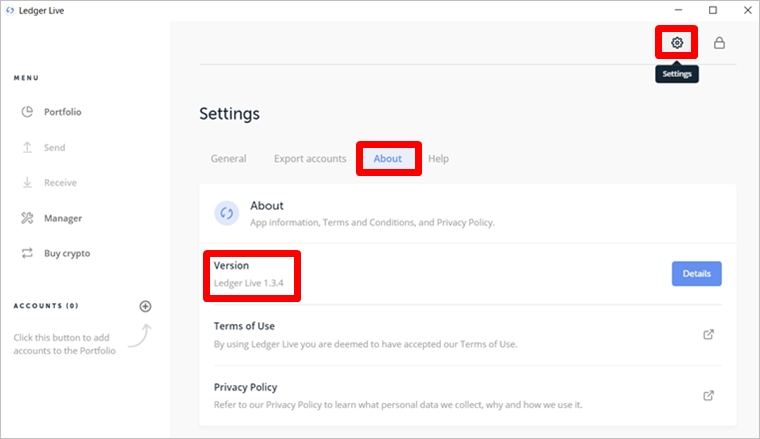Click the Manager tools icon

(x=27, y=218)
